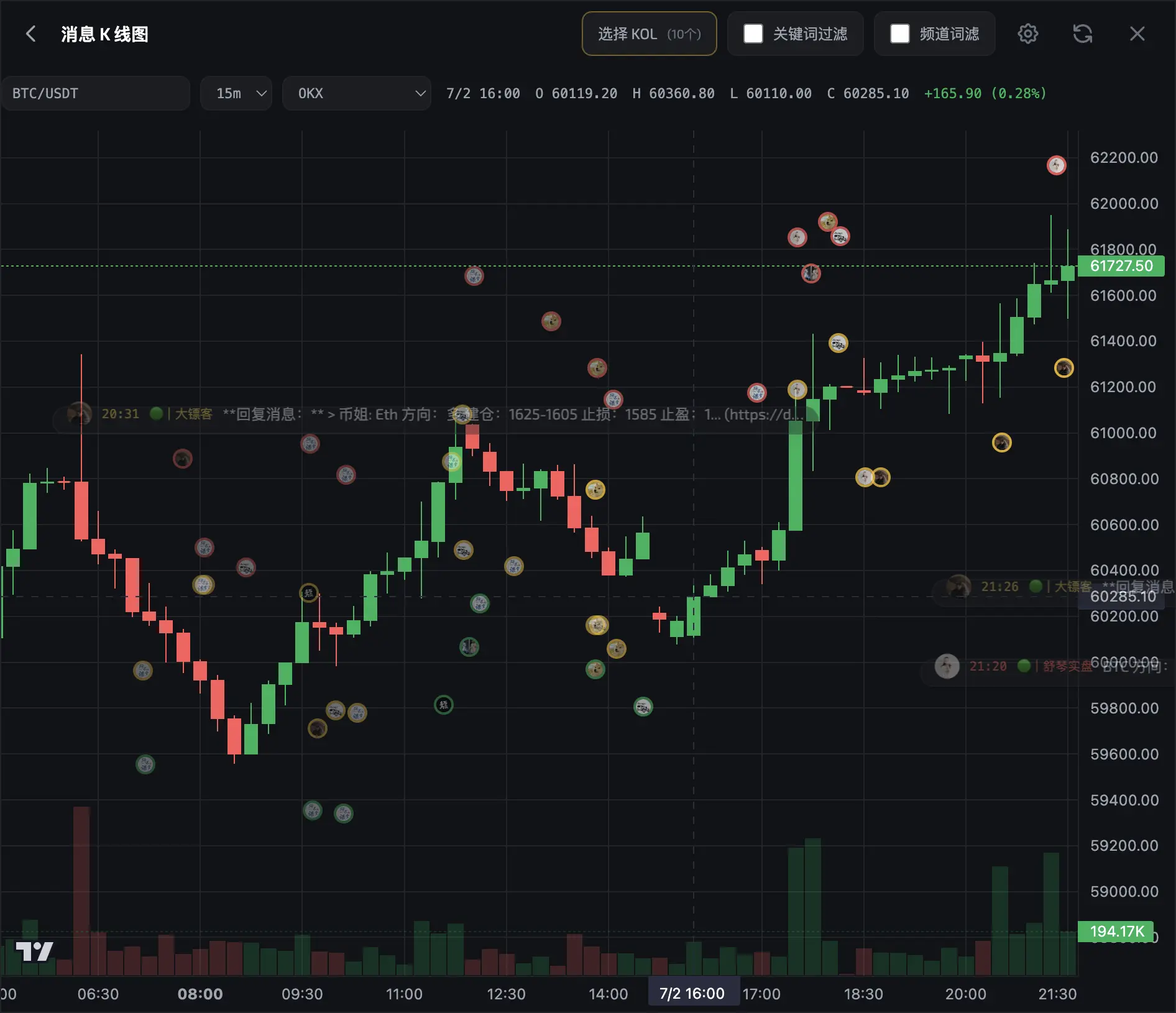Click the 62000.00 price axis label
This screenshot has width=1176, height=1013.
point(1124,203)
